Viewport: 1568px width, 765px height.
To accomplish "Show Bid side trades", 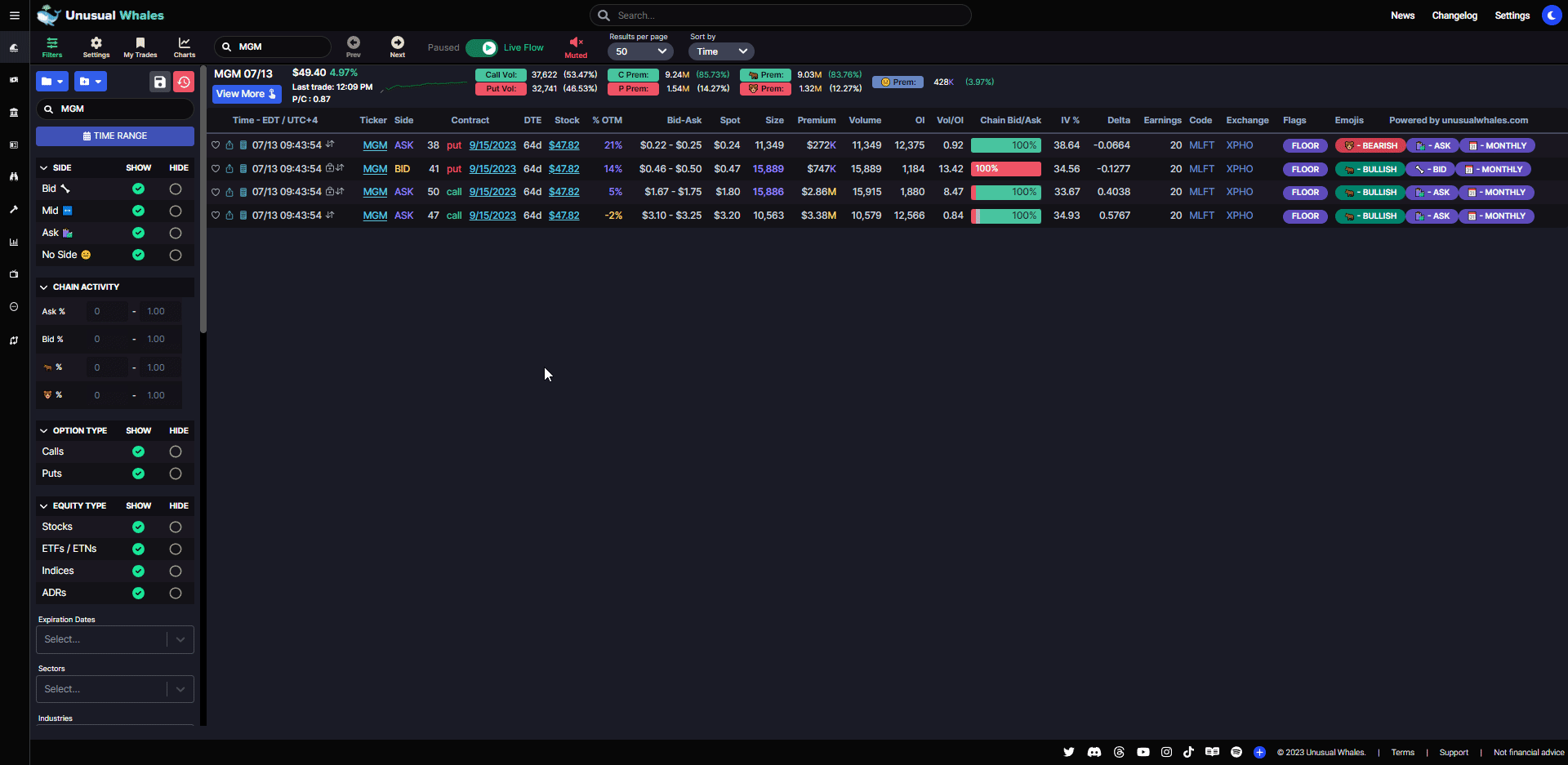I will pyautogui.click(x=138, y=189).
